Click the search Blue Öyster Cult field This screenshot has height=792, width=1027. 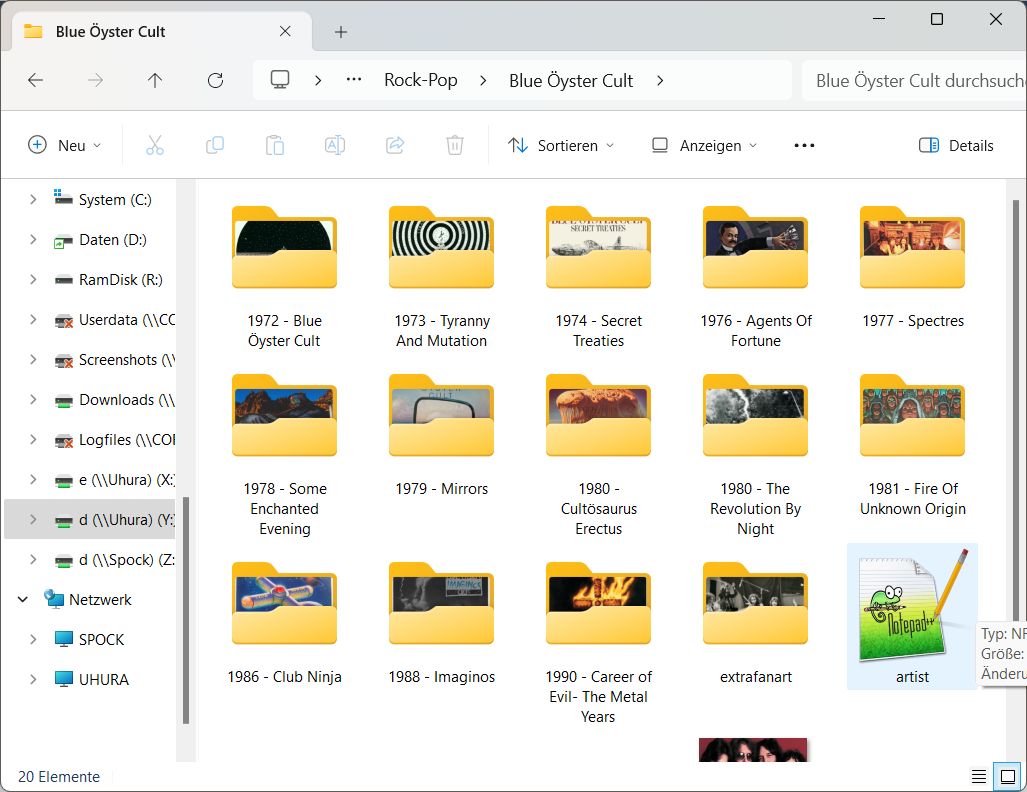click(914, 81)
